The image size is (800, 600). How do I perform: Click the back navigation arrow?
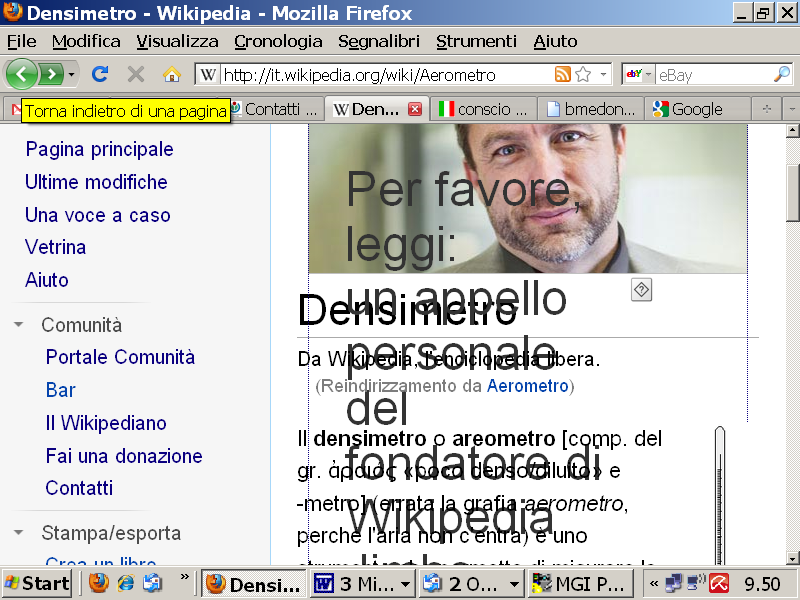tap(22, 74)
